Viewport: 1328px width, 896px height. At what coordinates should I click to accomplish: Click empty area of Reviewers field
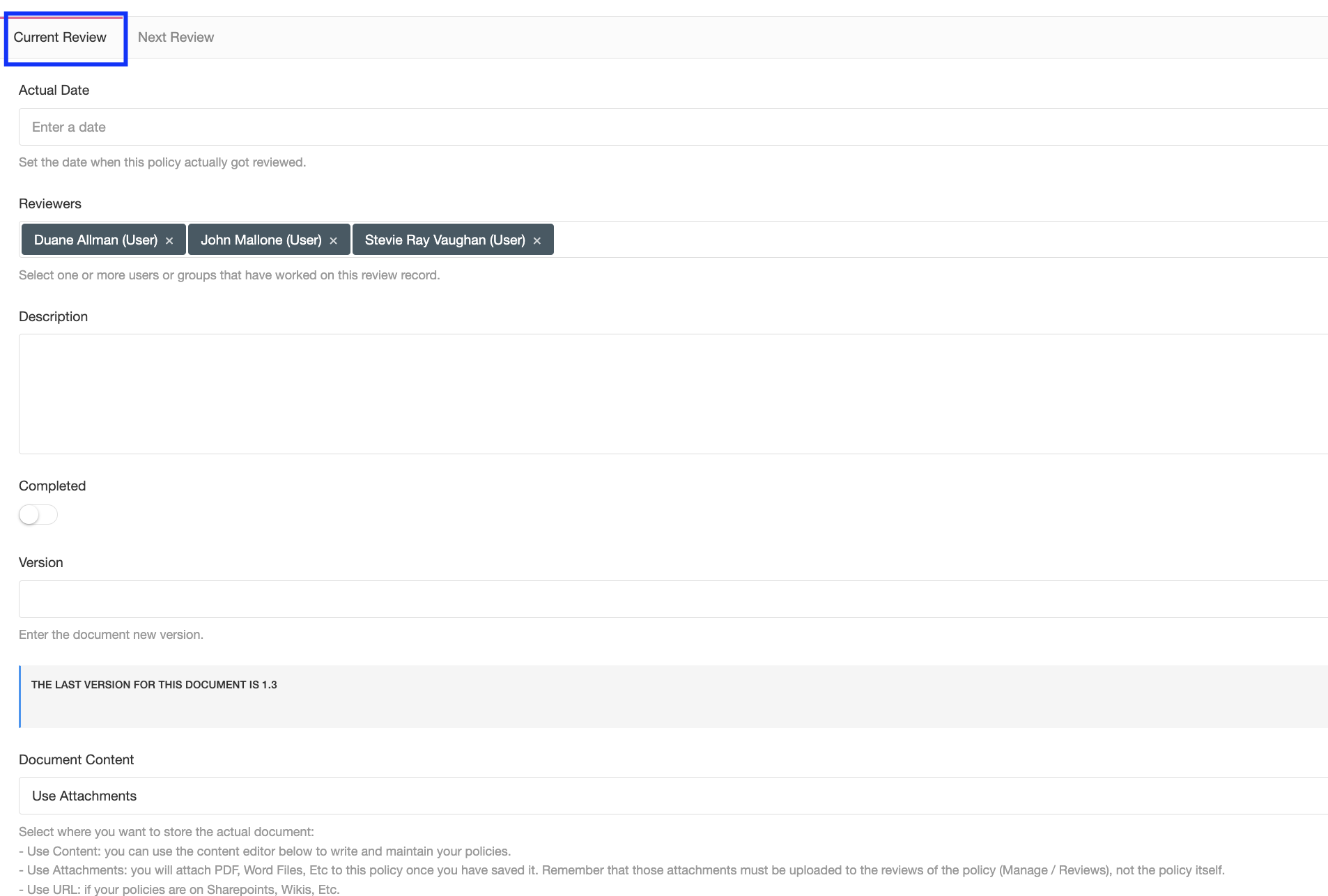pyautogui.click(x=941, y=240)
